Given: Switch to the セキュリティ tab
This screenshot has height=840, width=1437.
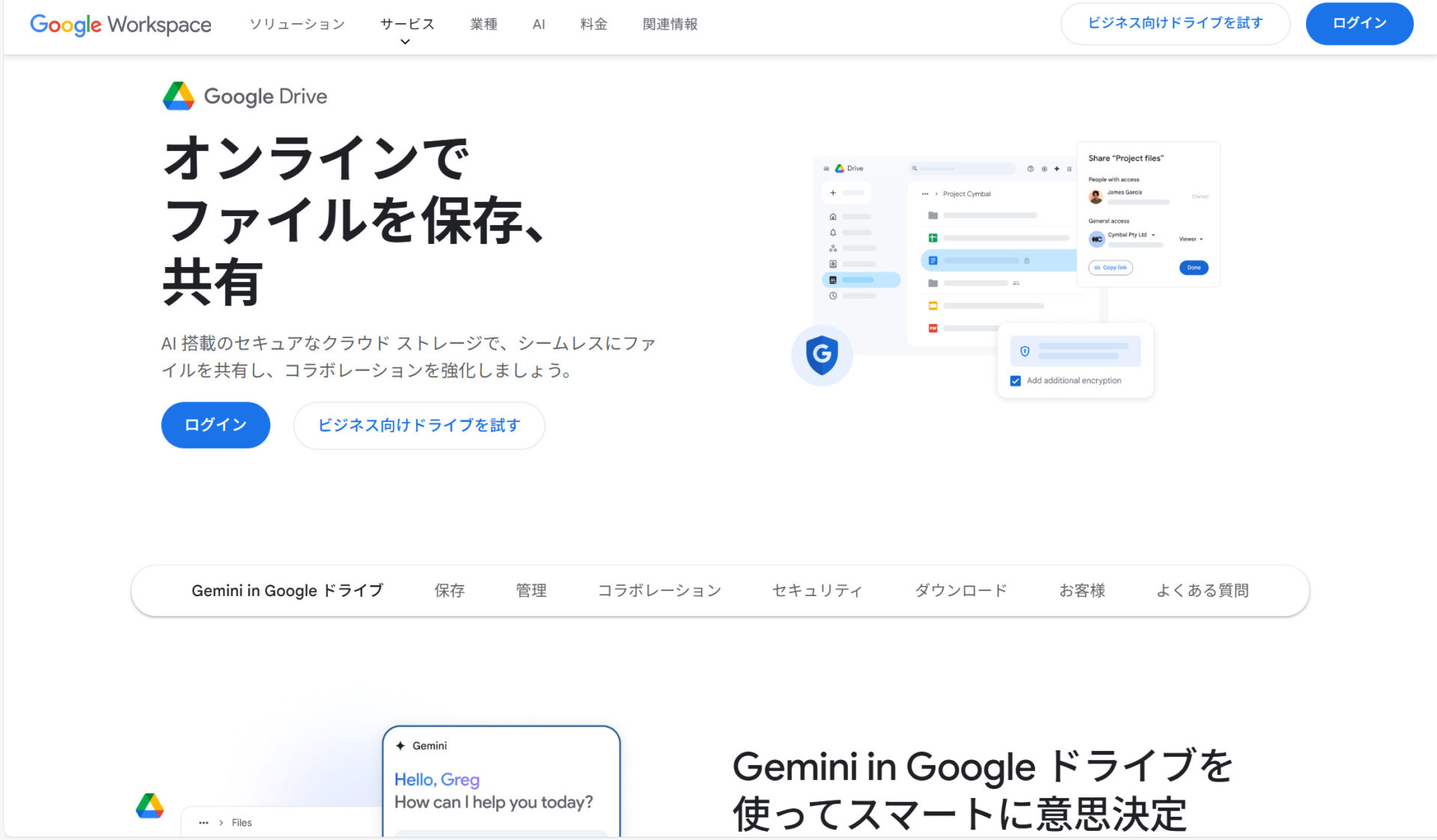Looking at the screenshot, I should (x=817, y=590).
